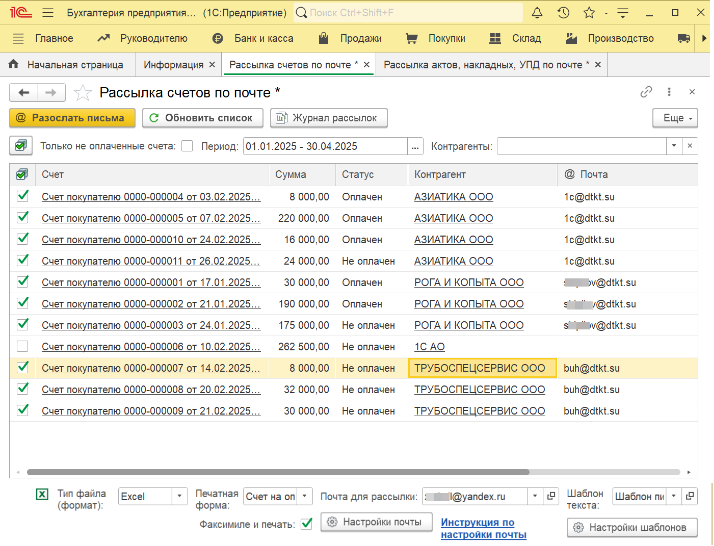Open the history clock icon
The height and width of the screenshot is (546, 714).
pos(563,13)
